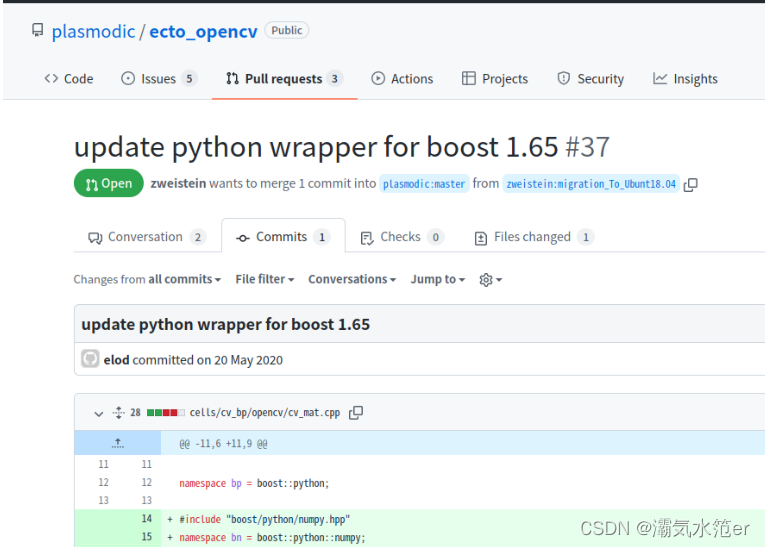Switch to the Code tab
Viewport: 765px width, 547px height.
point(69,79)
